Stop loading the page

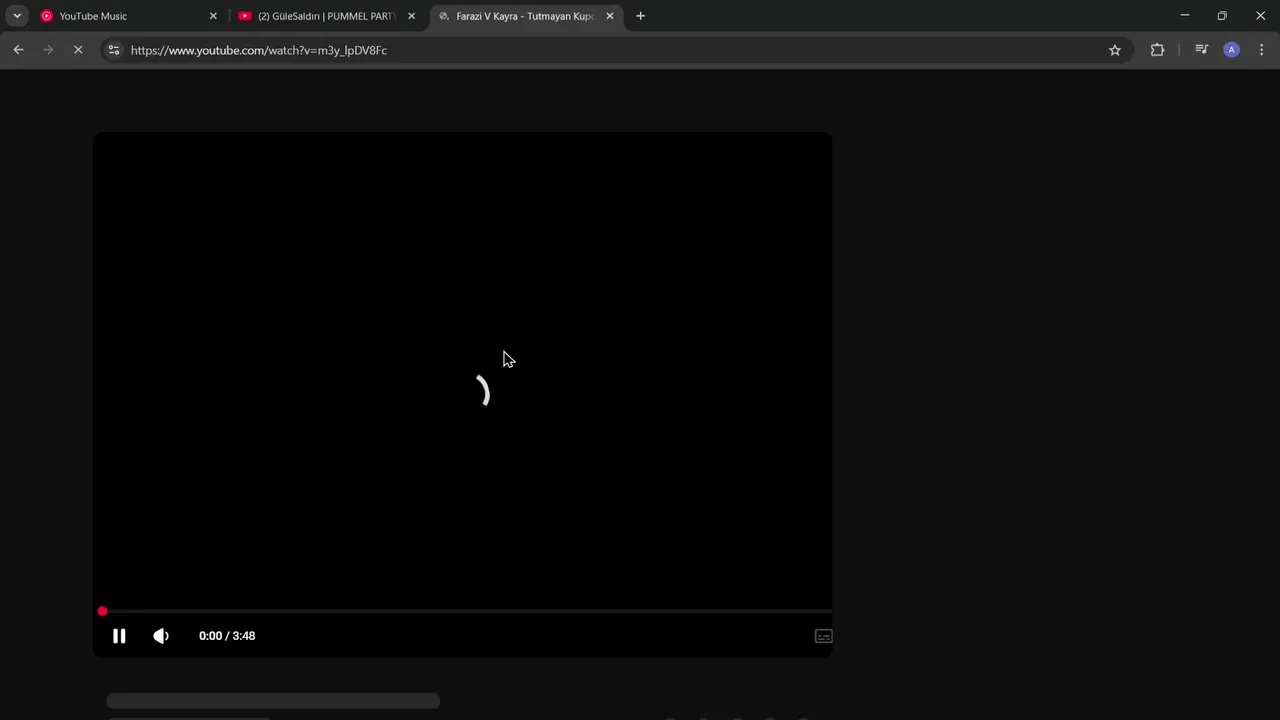coord(78,50)
